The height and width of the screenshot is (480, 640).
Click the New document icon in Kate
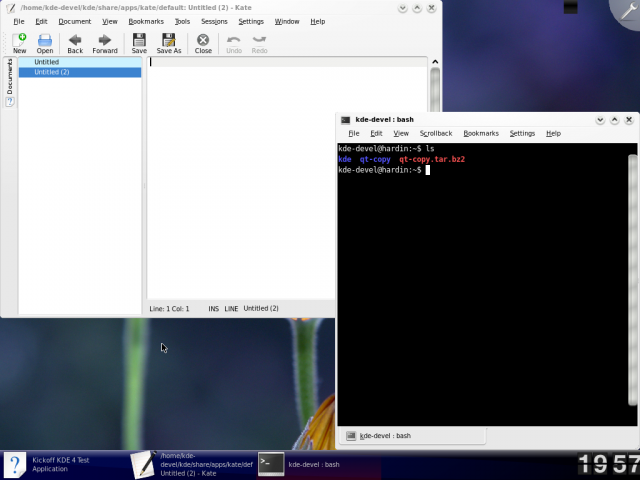click(x=19, y=43)
